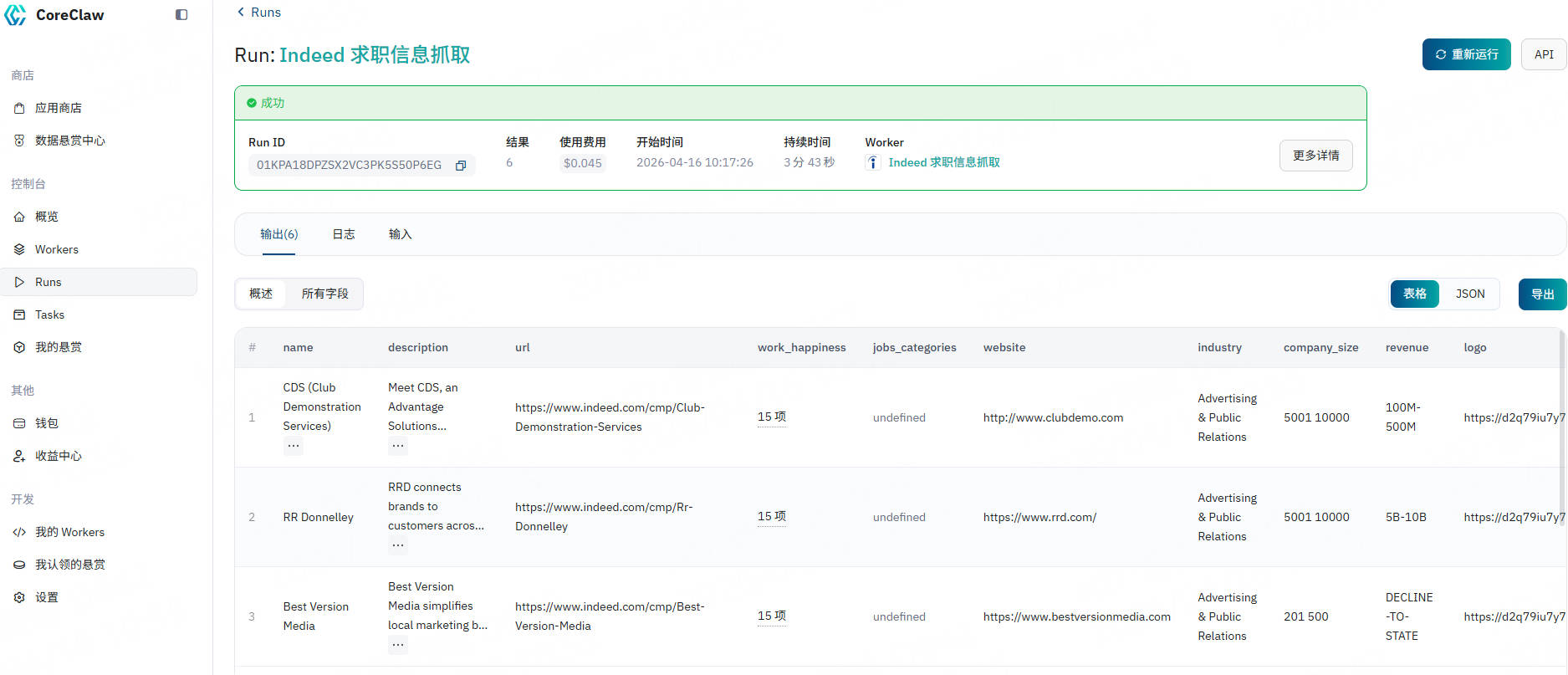Switch to the 日志 tab
This screenshot has height=675, width=1568.
coord(344,234)
